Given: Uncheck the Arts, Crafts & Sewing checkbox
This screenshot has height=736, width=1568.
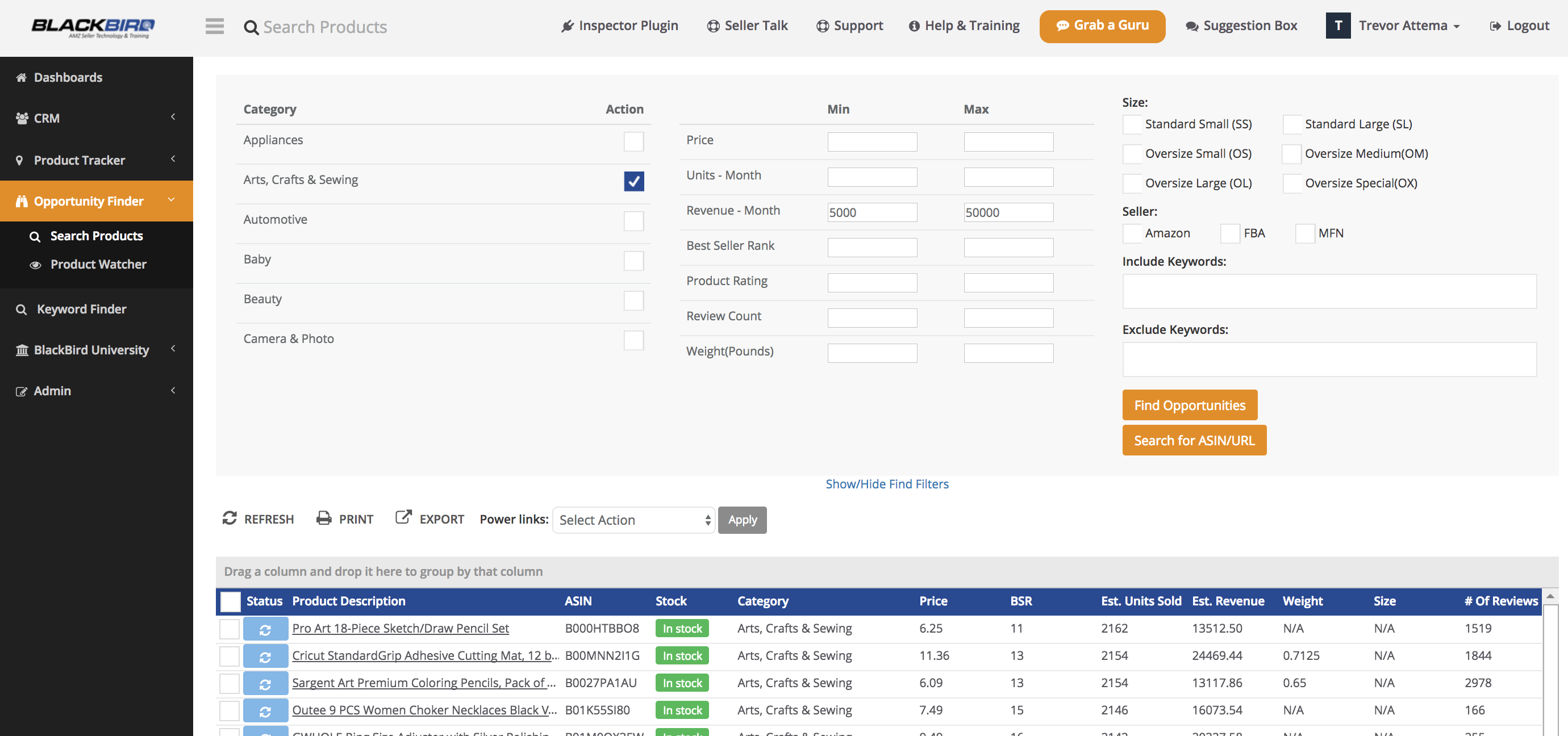Looking at the screenshot, I should (633, 181).
